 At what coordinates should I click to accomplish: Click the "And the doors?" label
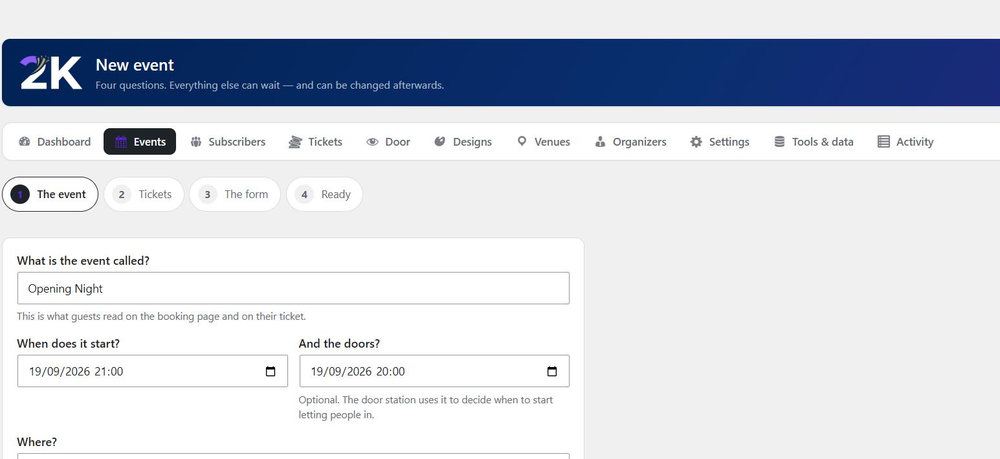coord(339,344)
